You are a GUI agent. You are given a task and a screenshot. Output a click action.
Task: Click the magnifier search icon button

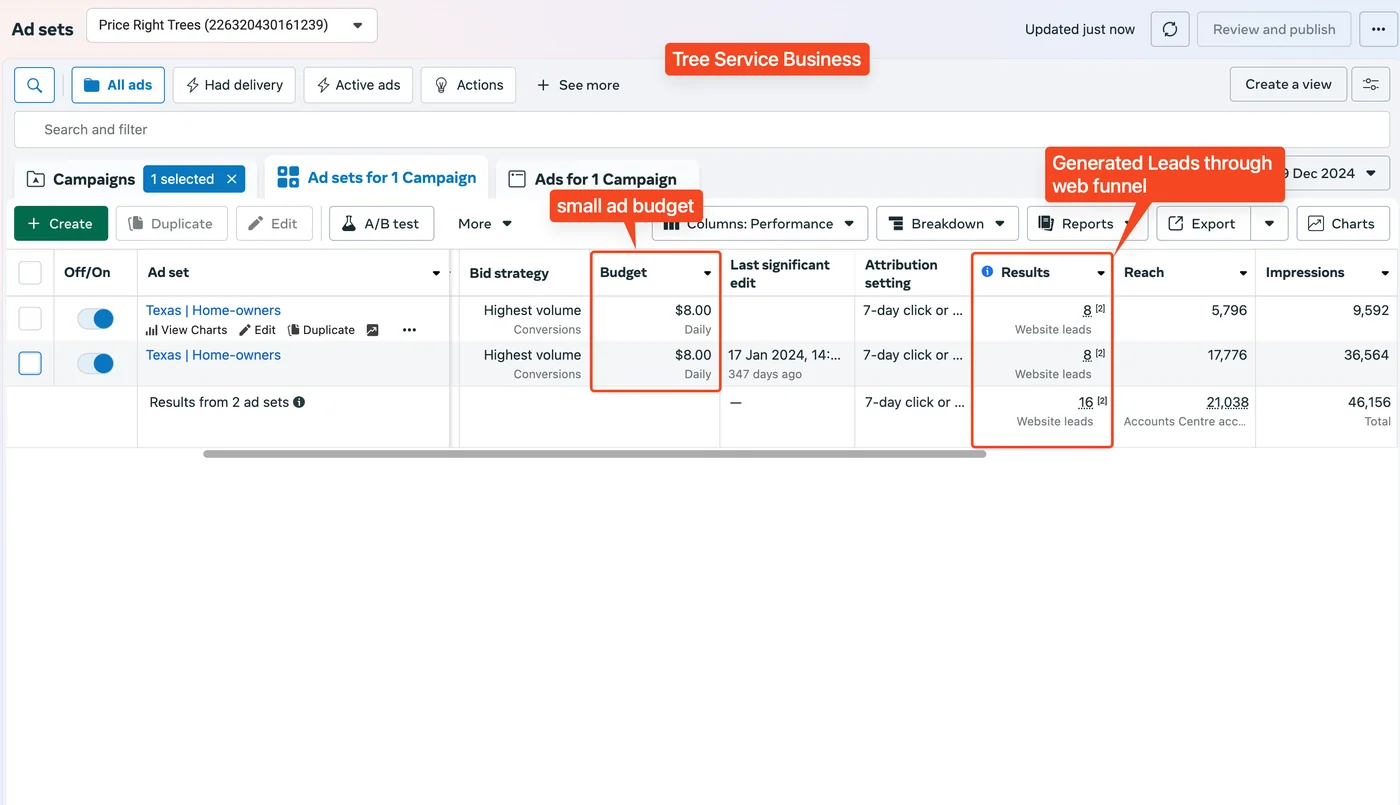point(34,85)
